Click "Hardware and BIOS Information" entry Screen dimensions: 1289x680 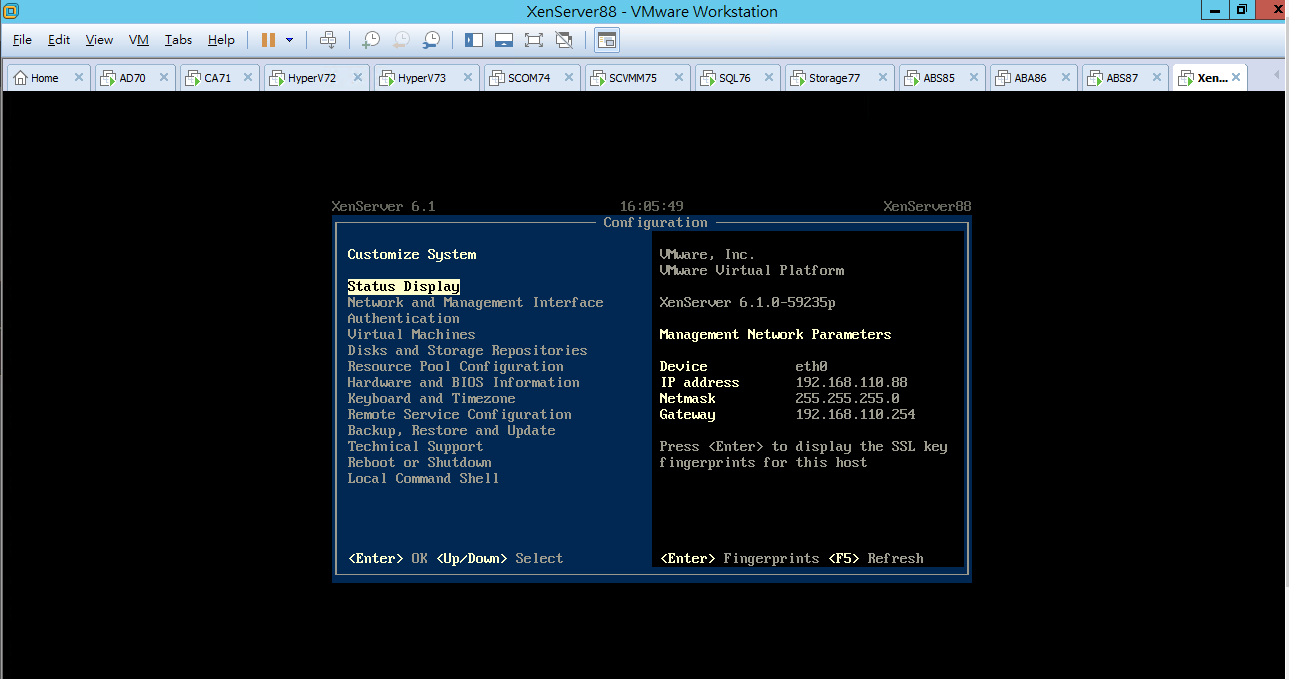tap(464, 383)
